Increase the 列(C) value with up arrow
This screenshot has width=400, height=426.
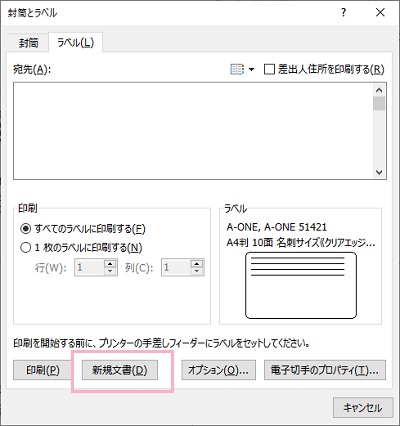coord(197,263)
